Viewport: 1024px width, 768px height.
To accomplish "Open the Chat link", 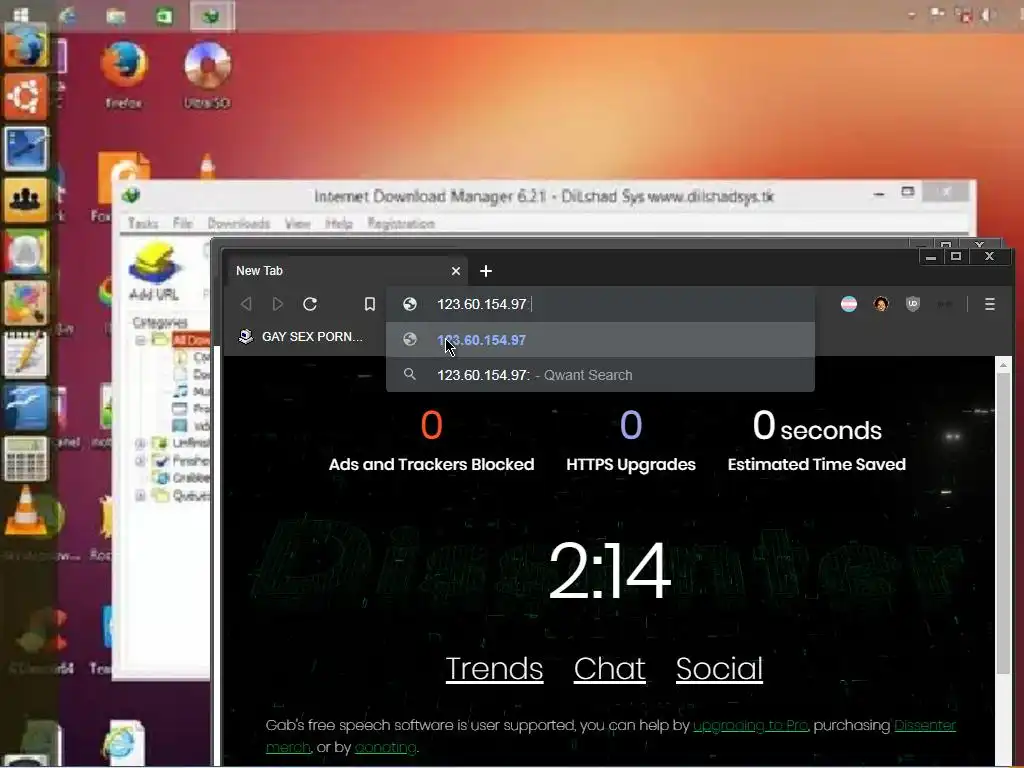I will [x=609, y=669].
